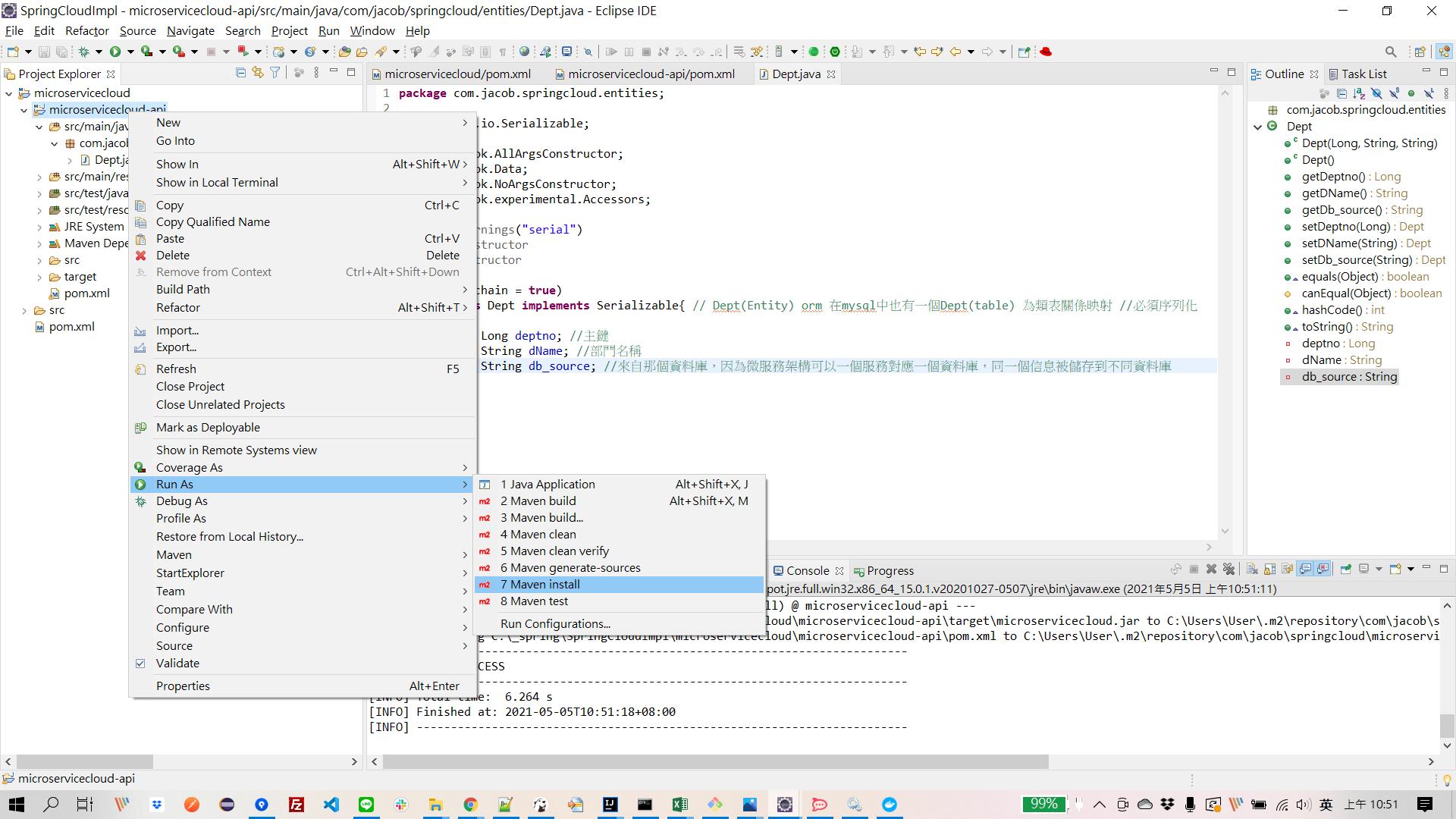1456x819 pixels.
Task: Click Restore from Local History...
Action: pos(303,536)
